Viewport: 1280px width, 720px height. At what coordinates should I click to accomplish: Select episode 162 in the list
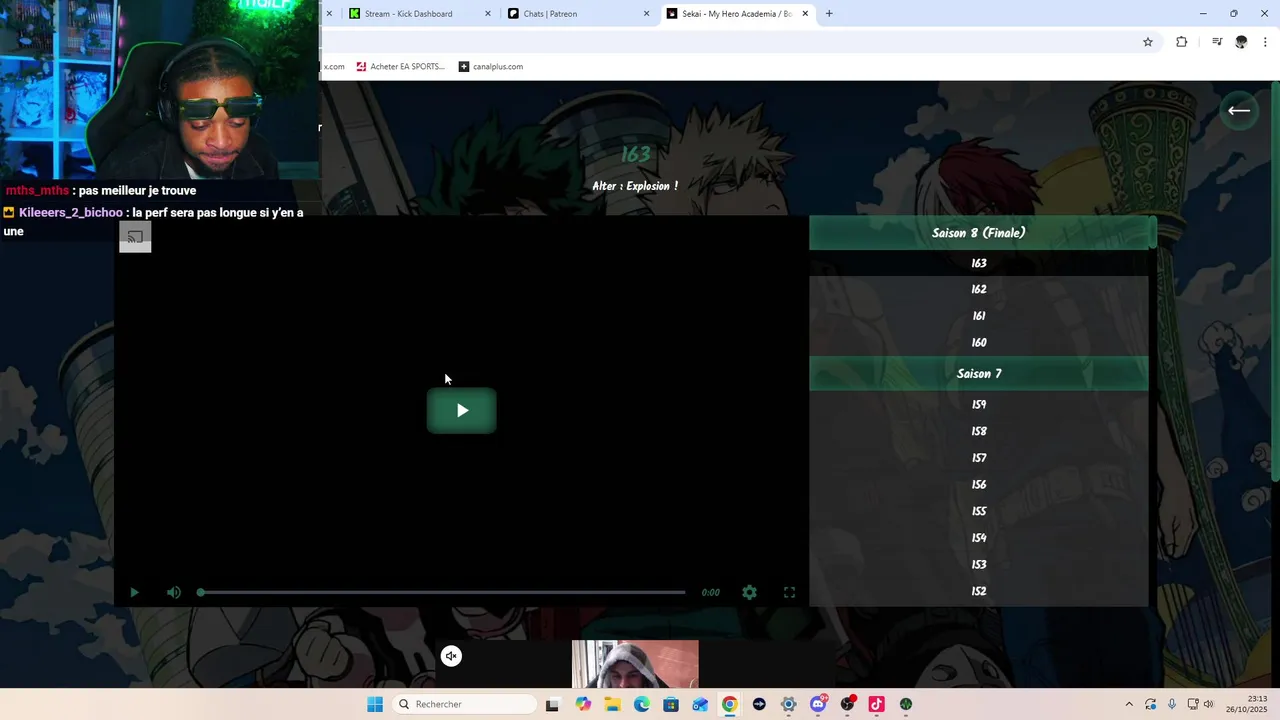pos(978,290)
